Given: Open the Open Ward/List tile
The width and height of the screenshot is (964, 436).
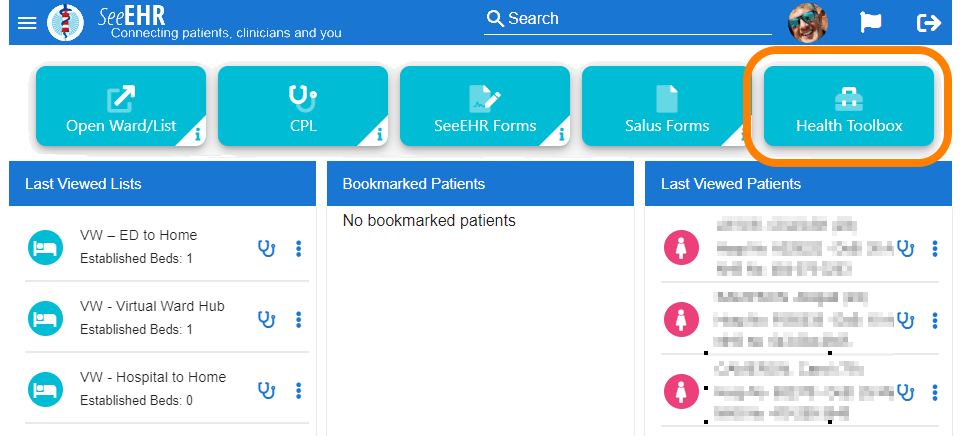Looking at the screenshot, I should 121,107.
